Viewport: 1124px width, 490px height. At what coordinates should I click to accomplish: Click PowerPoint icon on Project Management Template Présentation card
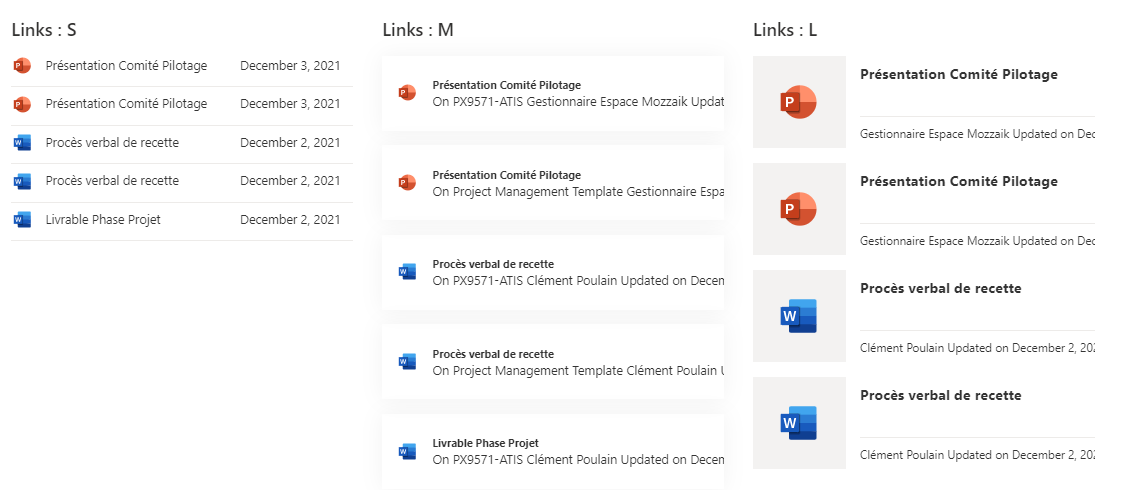point(407,182)
